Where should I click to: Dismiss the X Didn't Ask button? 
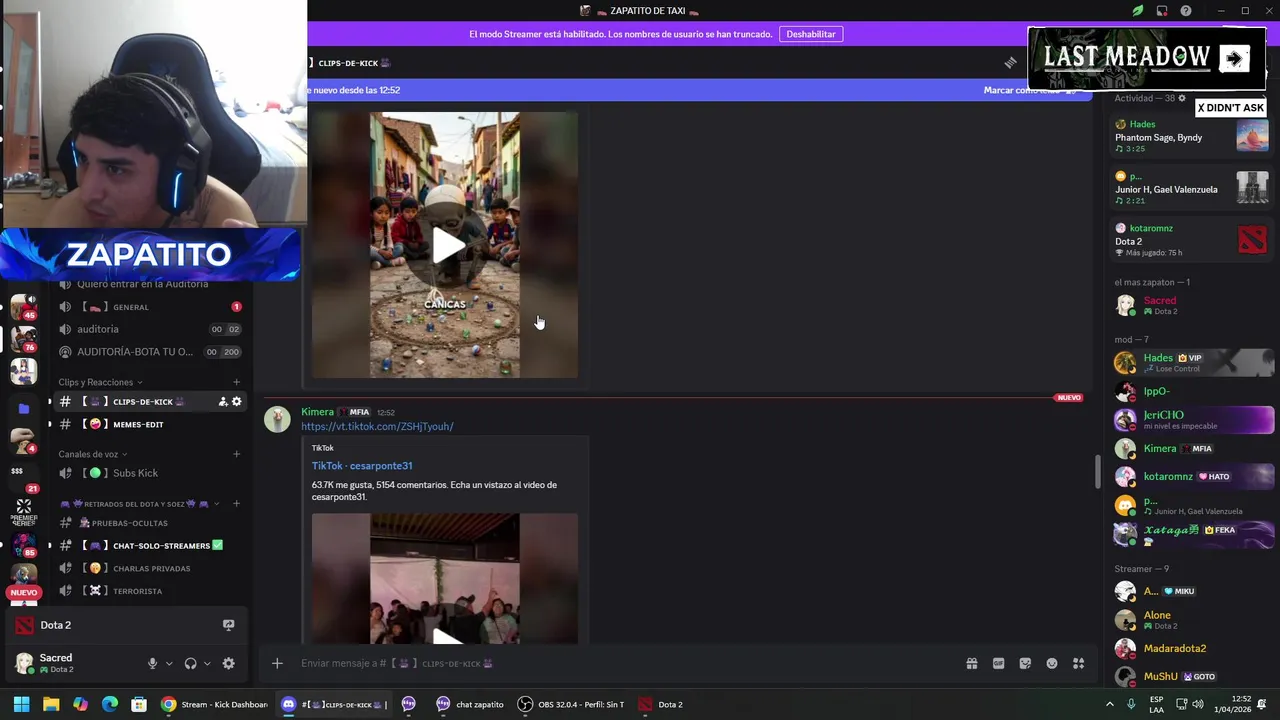pos(1231,108)
